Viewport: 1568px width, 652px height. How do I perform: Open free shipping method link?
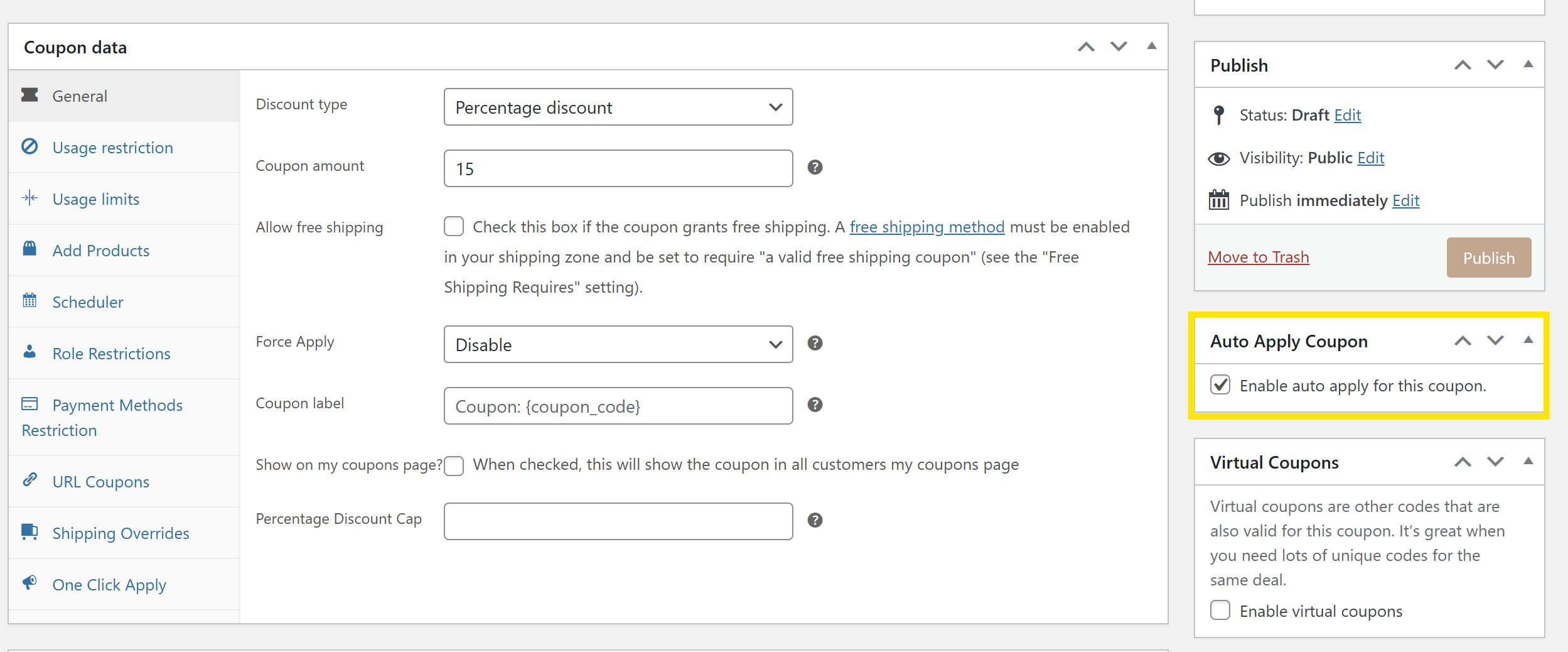point(926,227)
